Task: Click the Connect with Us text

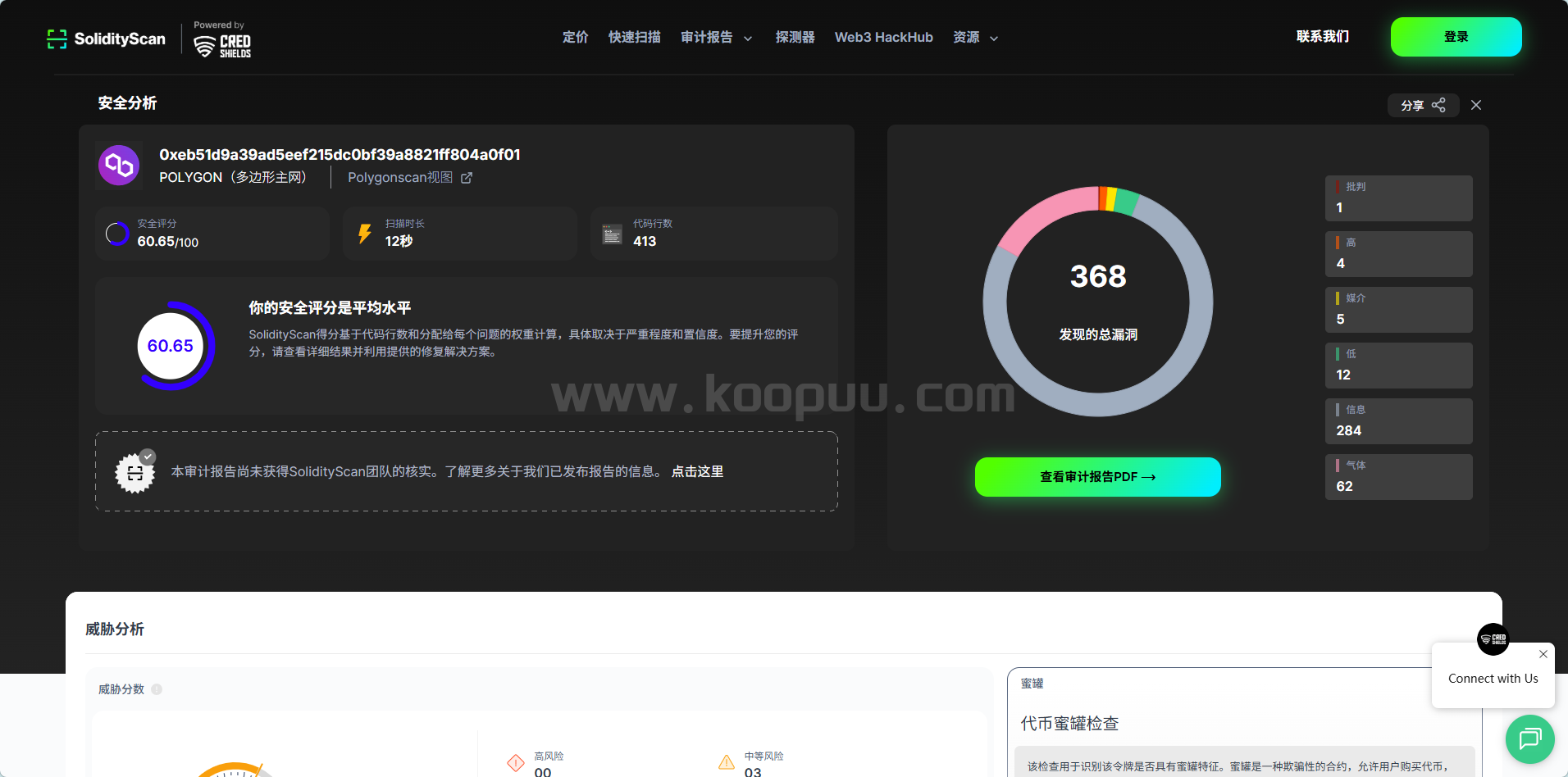Action: [1493, 679]
